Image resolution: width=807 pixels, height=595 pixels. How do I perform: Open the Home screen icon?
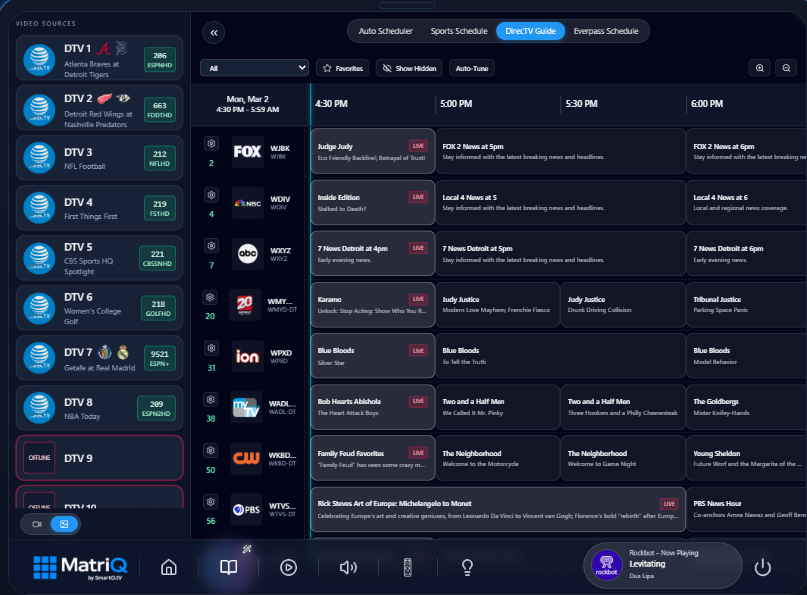(x=168, y=567)
